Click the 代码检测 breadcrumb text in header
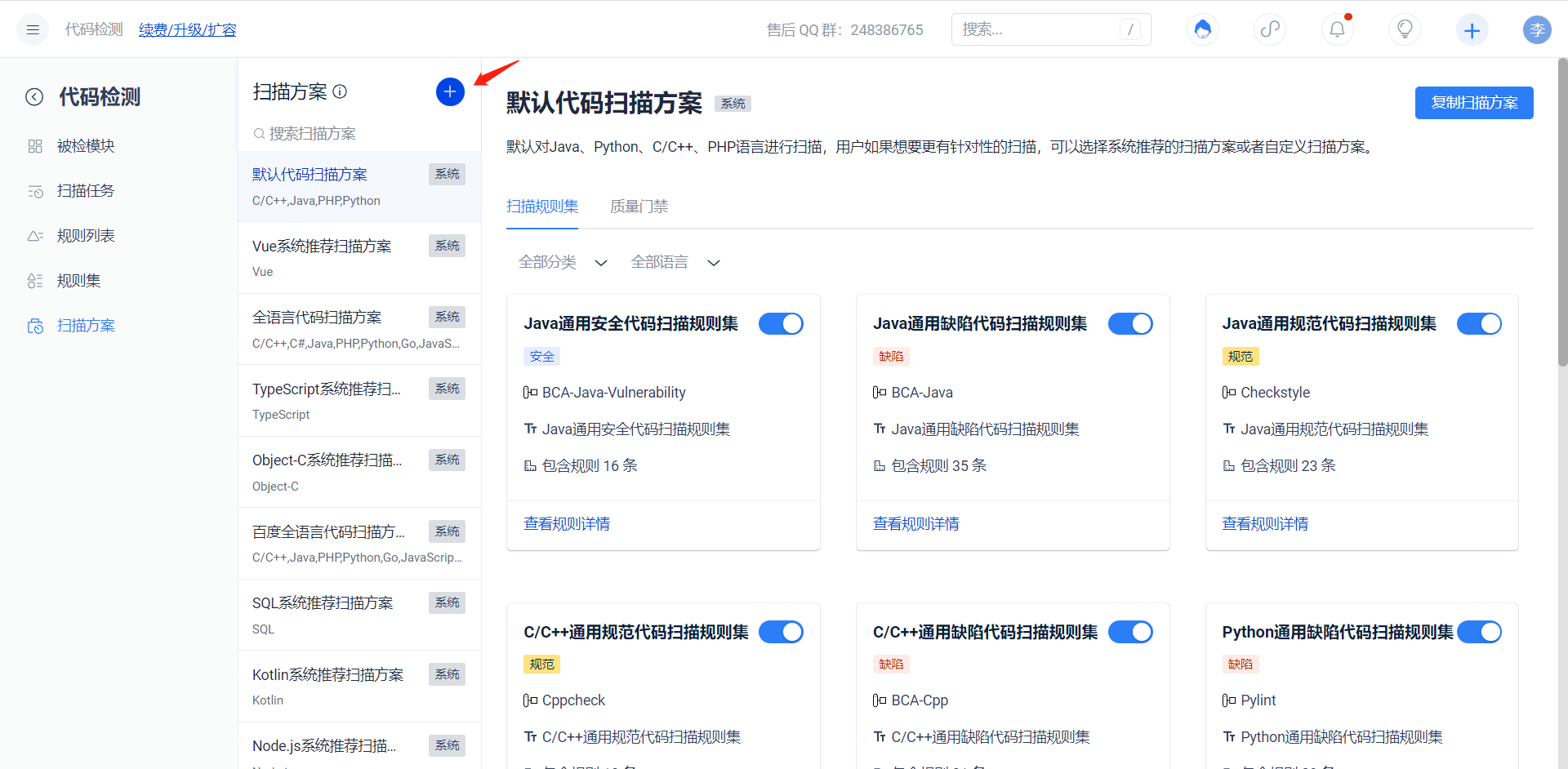 (94, 30)
